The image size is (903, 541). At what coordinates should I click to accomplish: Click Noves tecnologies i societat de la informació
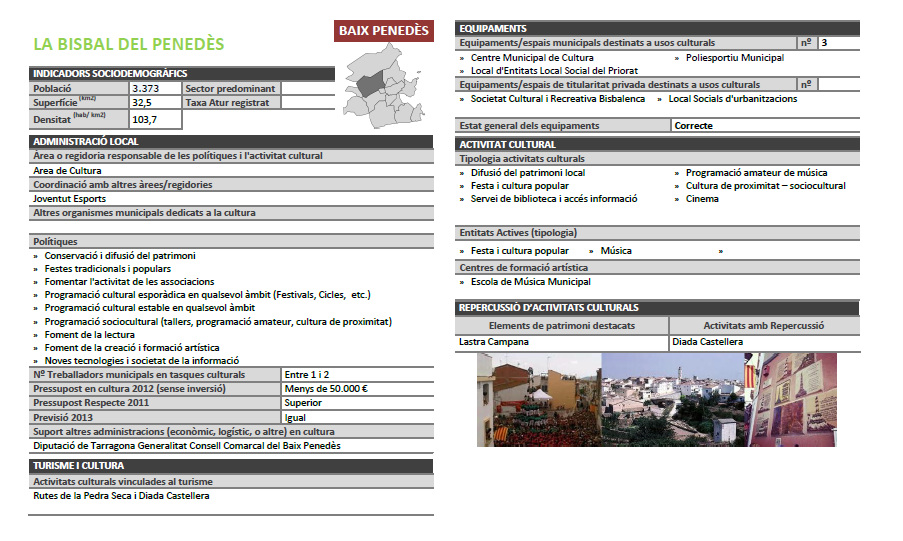pos(142,361)
